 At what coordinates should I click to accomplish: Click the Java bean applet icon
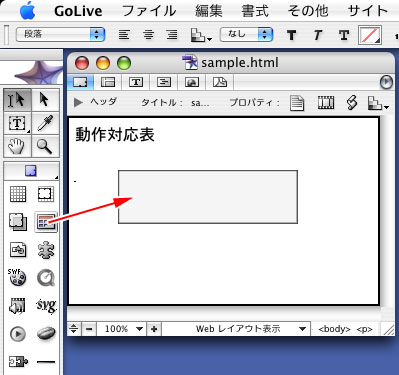pyautogui.click(x=46, y=333)
